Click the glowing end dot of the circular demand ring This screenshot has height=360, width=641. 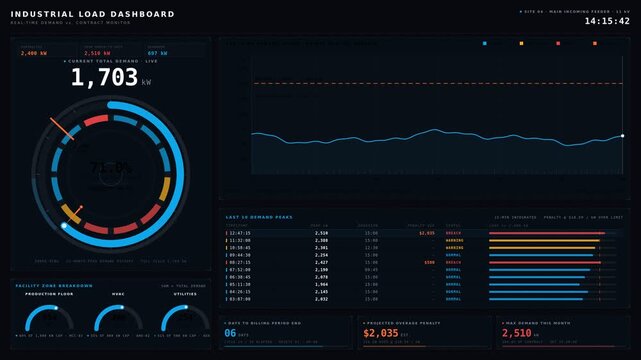coord(64,226)
